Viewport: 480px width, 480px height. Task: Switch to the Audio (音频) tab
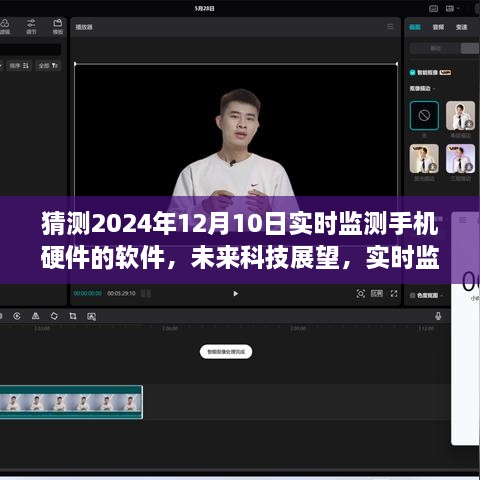pyautogui.click(x=438, y=27)
